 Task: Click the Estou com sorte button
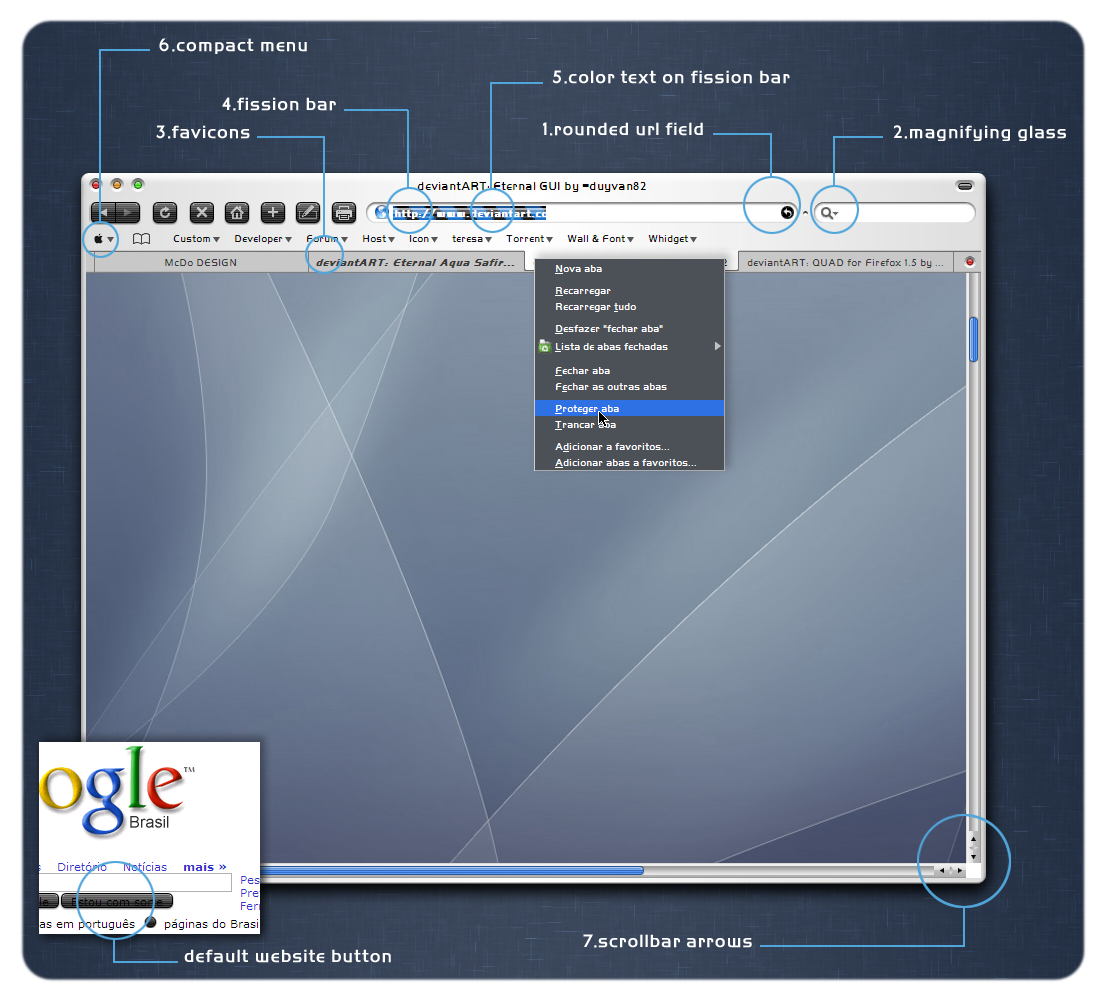[x=117, y=901]
